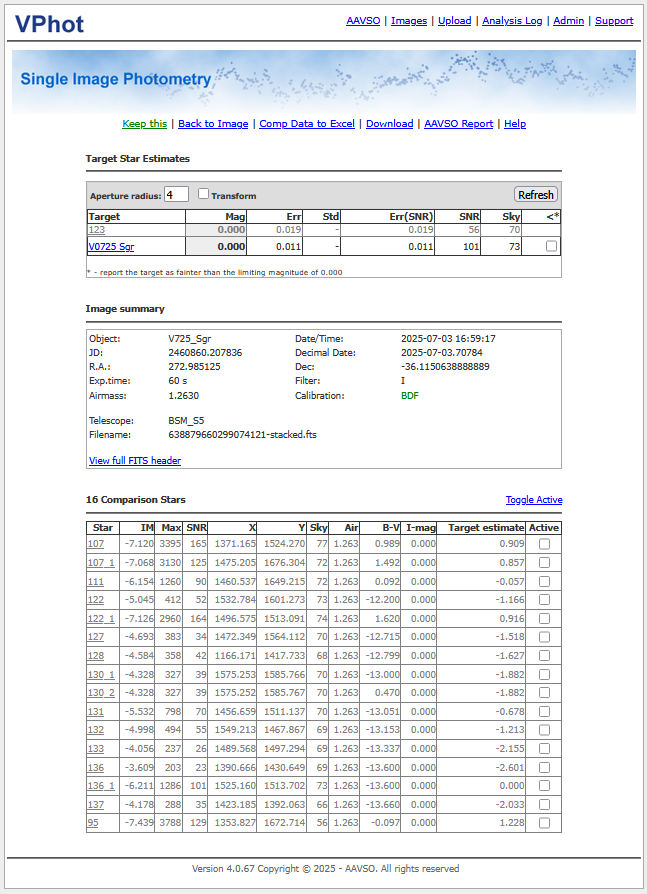Image resolution: width=647 pixels, height=894 pixels.
Task: Open comparison star 130_2 link
Action: 101,693
